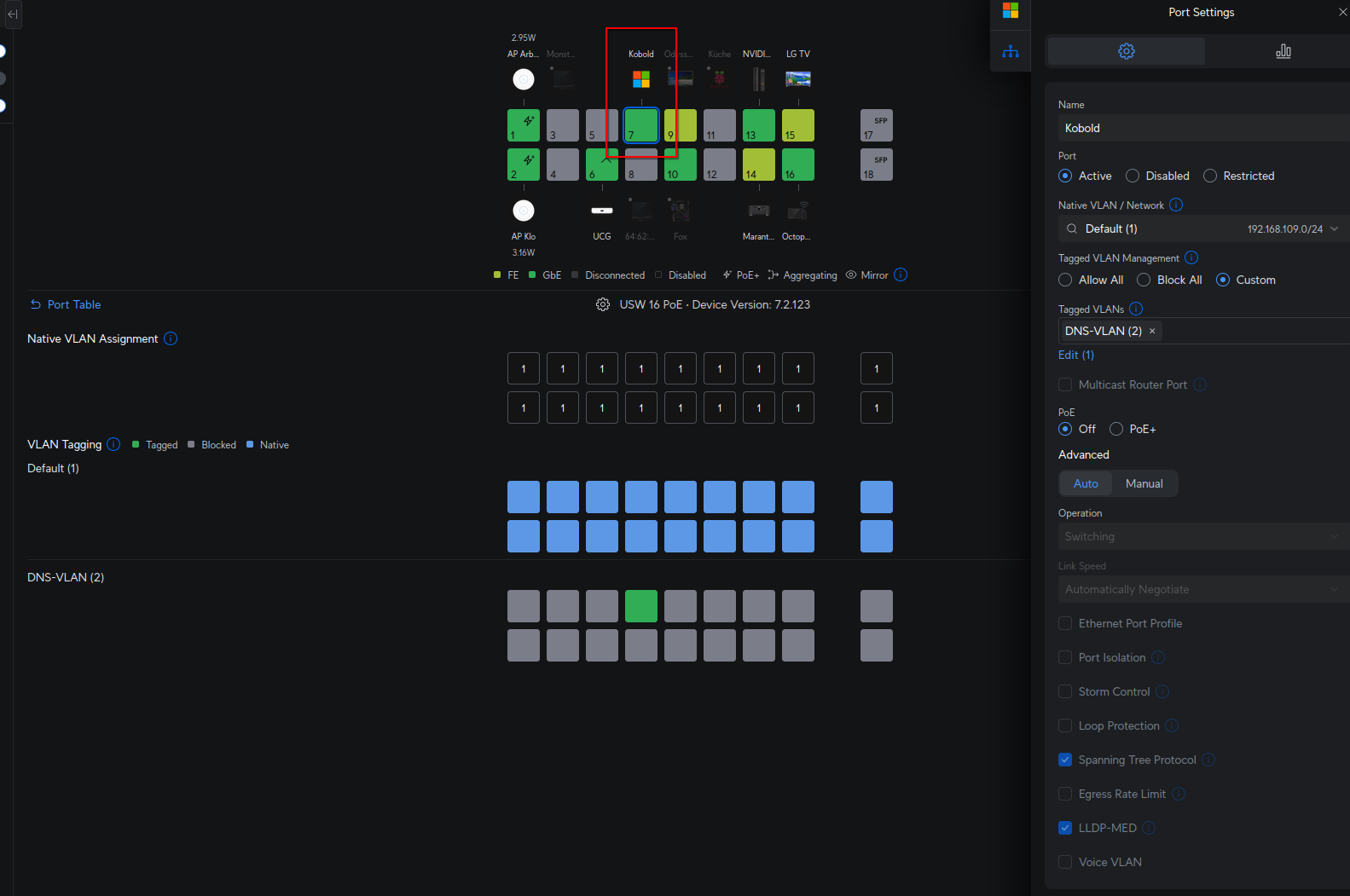The height and width of the screenshot is (896, 1350).
Task: Enable the Egress Rate Limit checkbox
Action: (x=1065, y=794)
